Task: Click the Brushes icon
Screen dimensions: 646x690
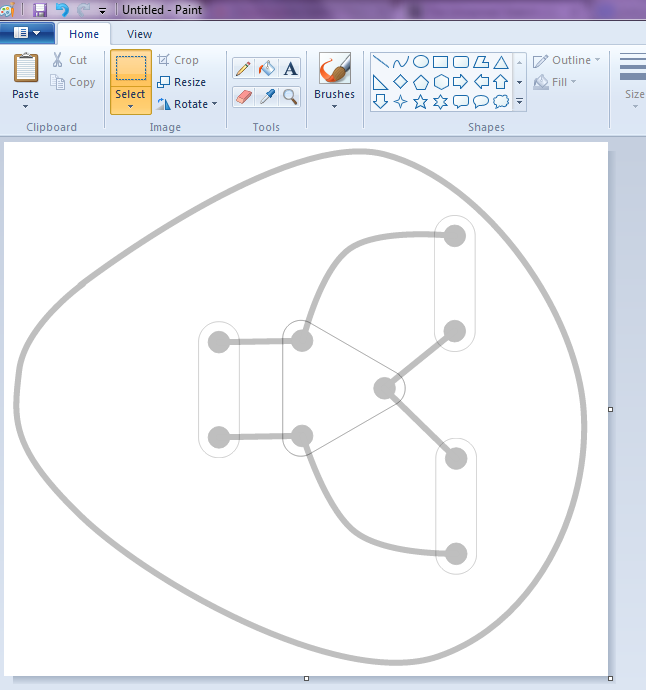Action: pos(334,68)
